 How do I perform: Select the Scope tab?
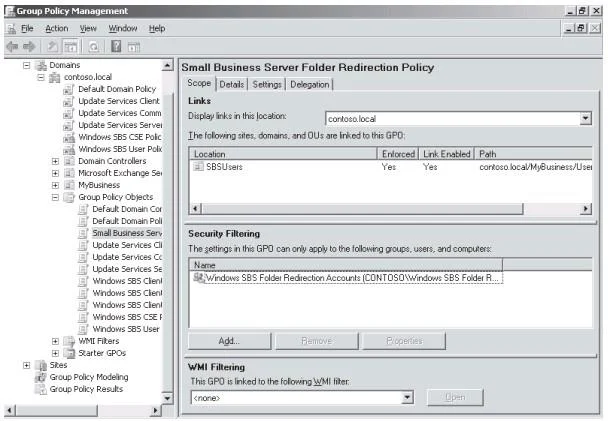pos(199,83)
